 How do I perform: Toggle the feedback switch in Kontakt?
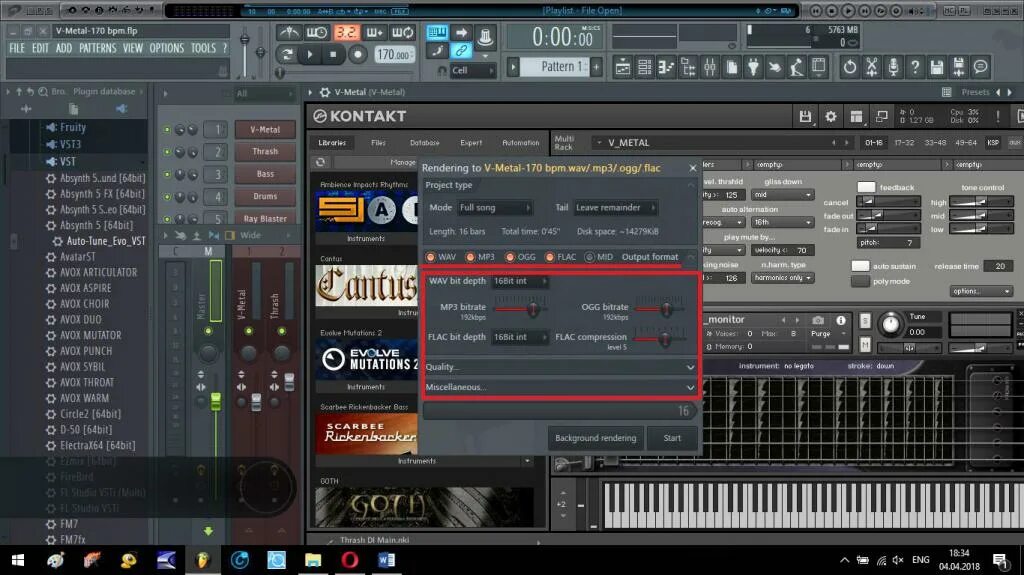point(866,188)
